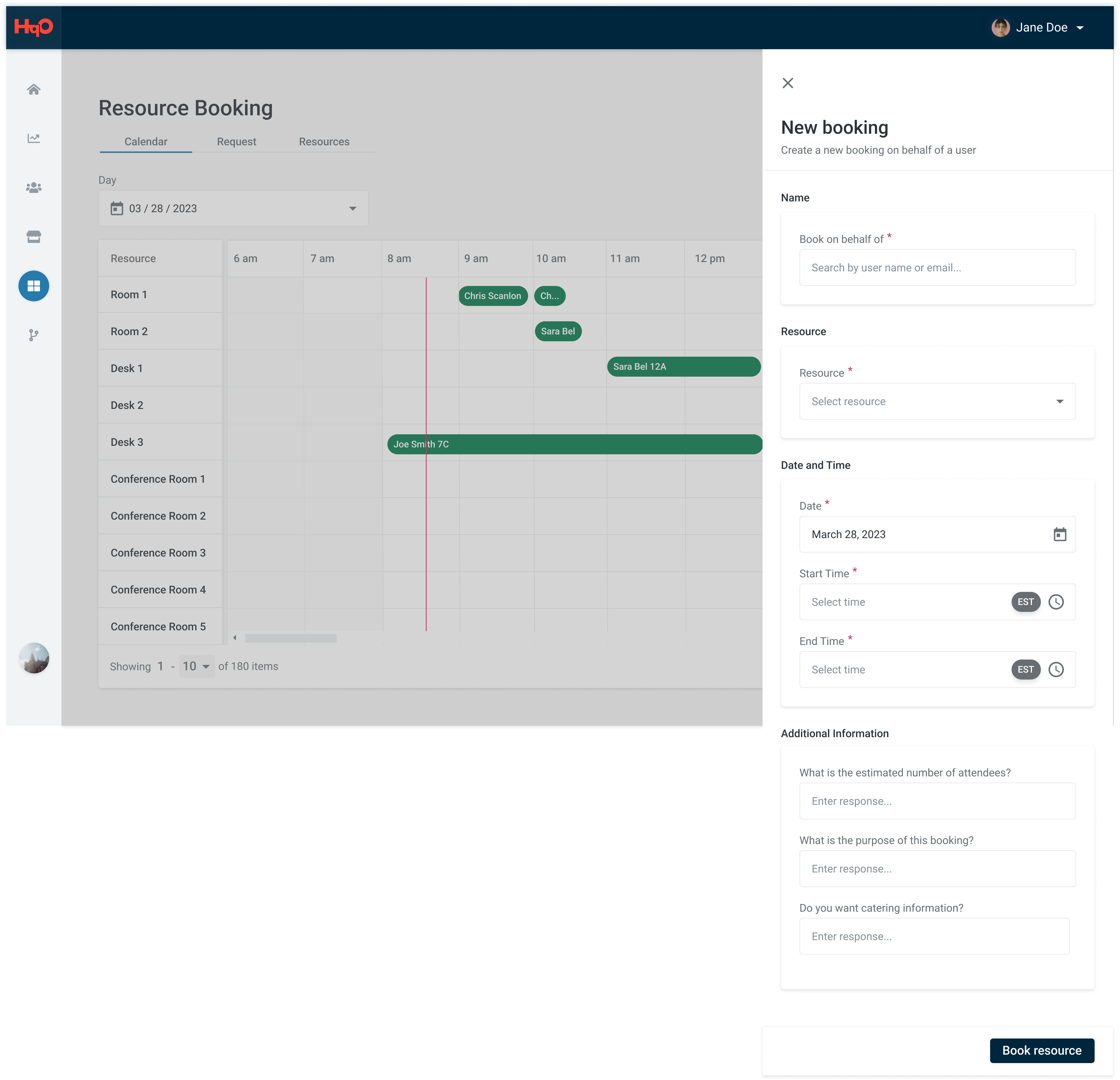This screenshot has height=1080, width=1120.
Task: Open the items-per-page dropdown showing 10
Action: click(x=197, y=666)
